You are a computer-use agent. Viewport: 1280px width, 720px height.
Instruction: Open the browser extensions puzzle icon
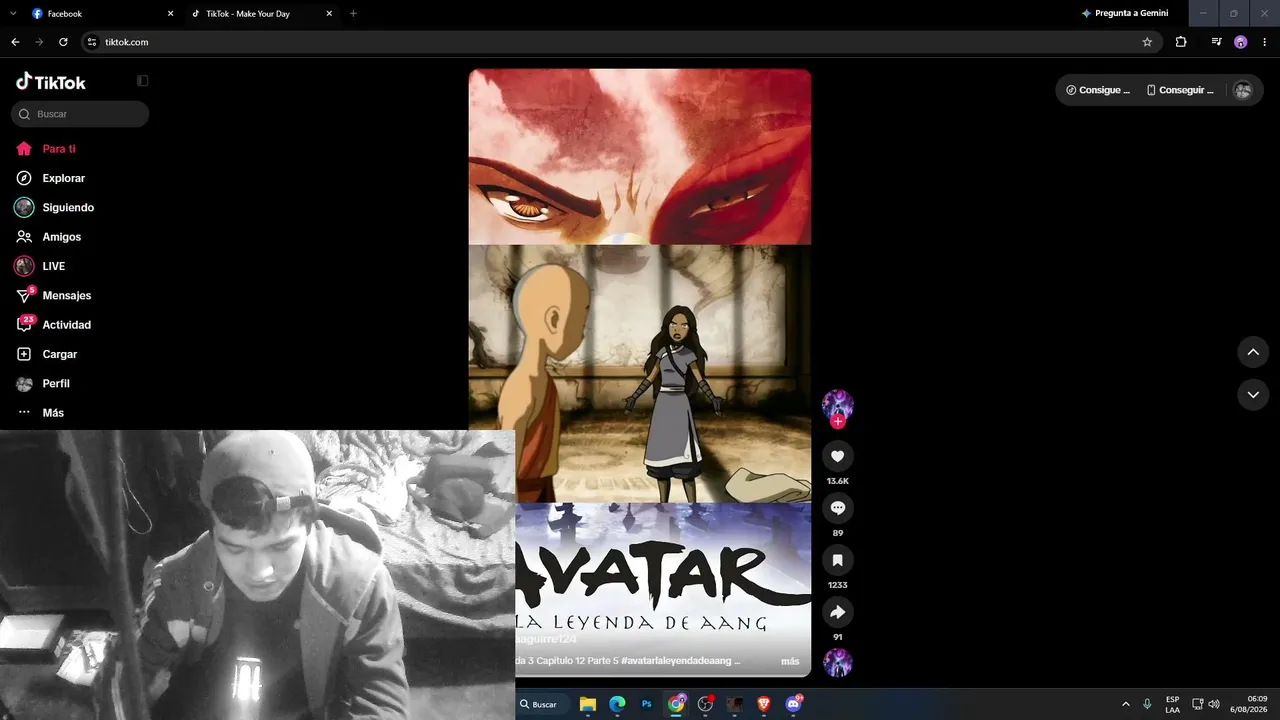coord(1181,42)
